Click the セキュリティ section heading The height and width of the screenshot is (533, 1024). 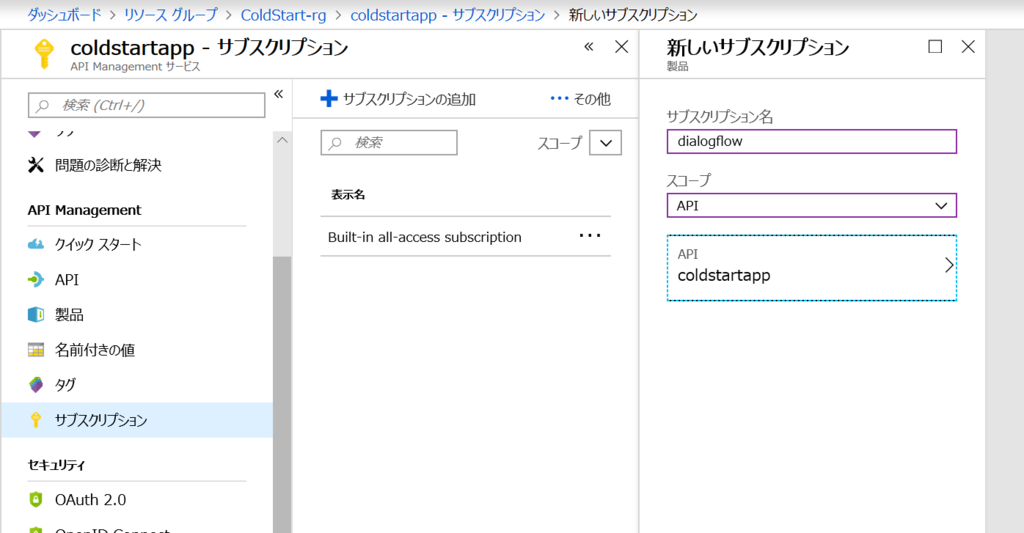point(56,465)
